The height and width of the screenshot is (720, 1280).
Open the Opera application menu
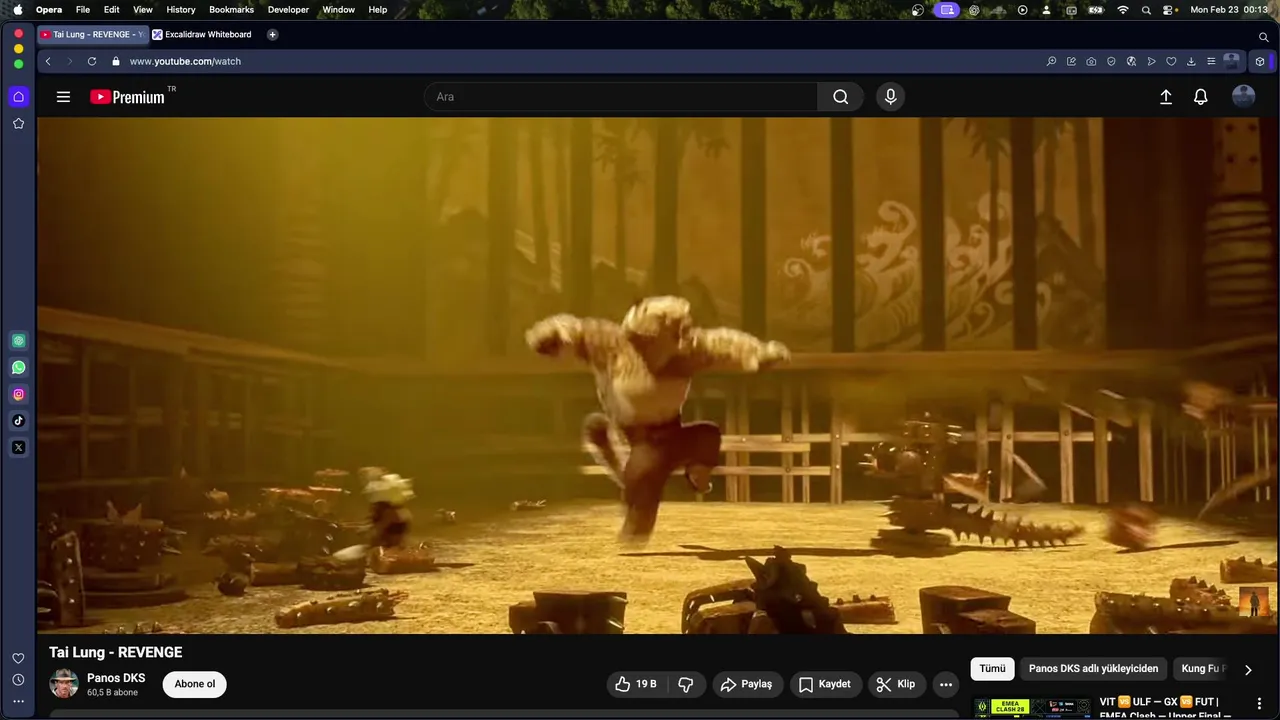point(49,9)
